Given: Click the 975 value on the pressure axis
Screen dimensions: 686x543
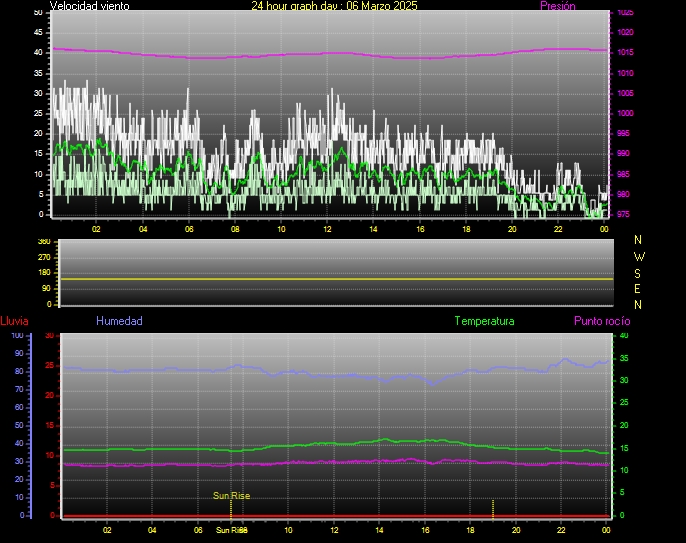Looking at the screenshot, I should [623, 214].
